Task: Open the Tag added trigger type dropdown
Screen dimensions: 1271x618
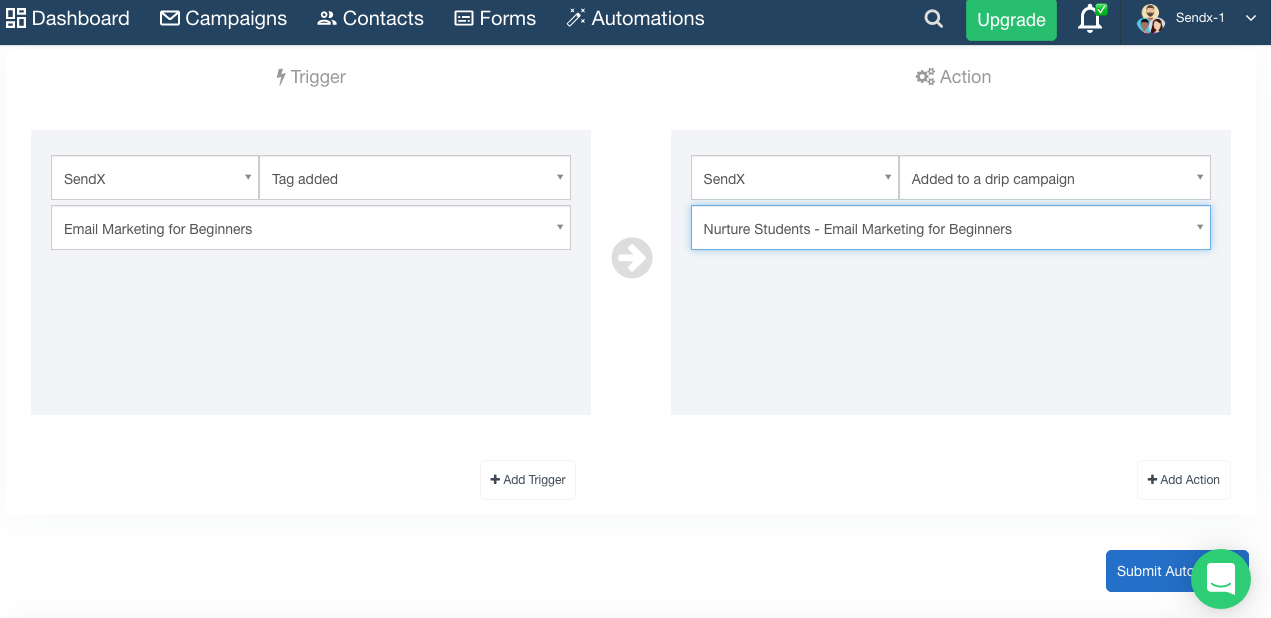Action: coord(415,178)
